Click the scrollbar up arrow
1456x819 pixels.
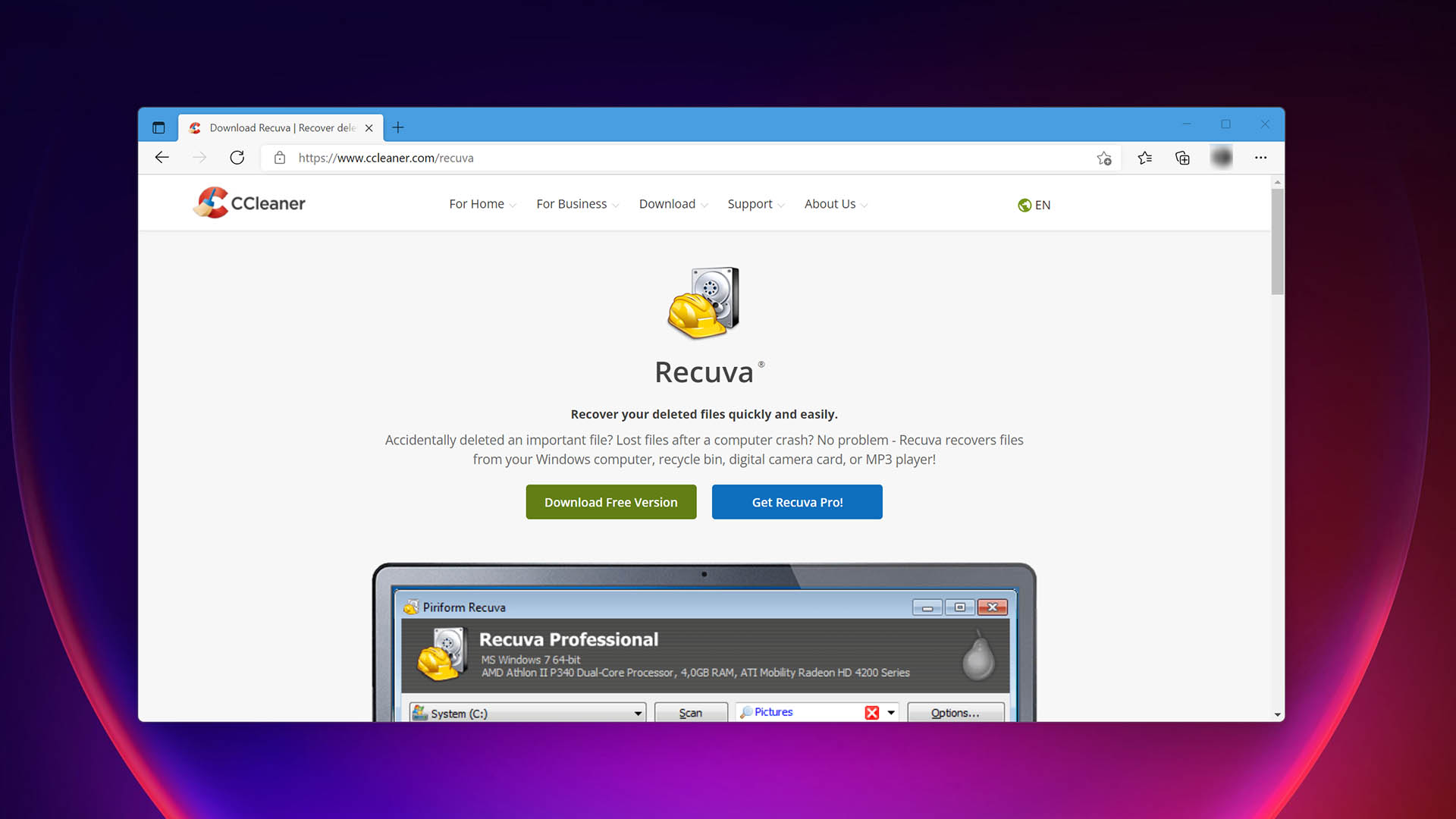pos(1278,183)
